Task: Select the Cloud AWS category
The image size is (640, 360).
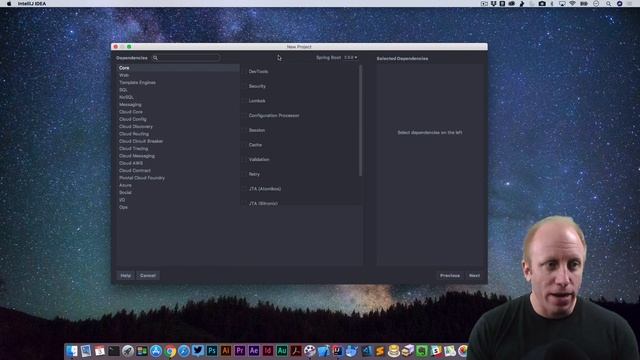Action: [178, 163]
